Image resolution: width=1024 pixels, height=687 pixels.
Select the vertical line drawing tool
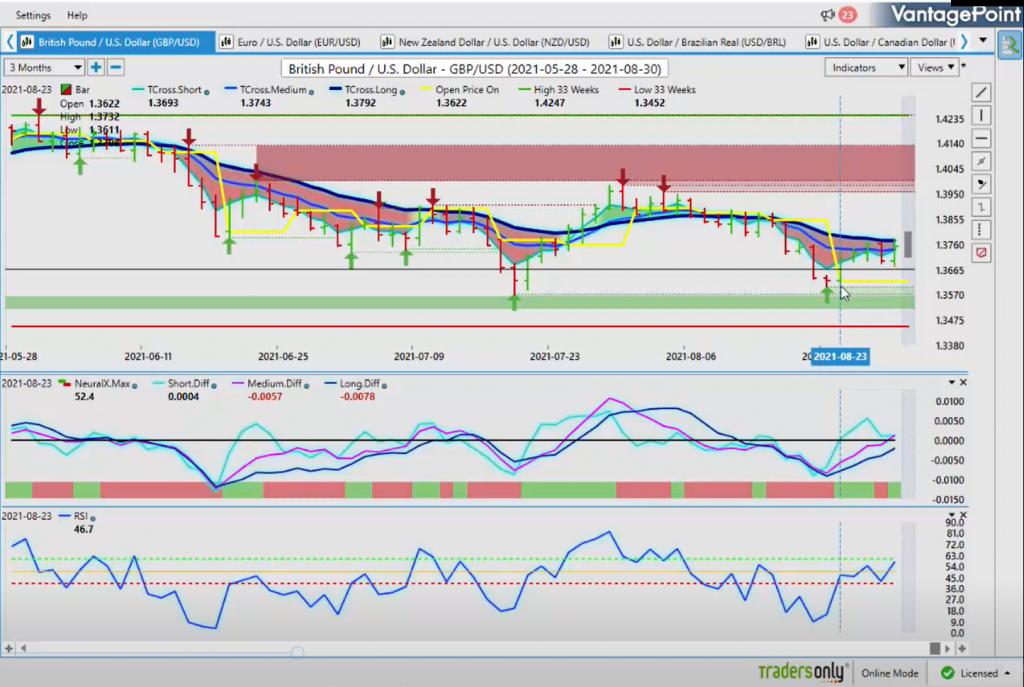click(x=981, y=116)
